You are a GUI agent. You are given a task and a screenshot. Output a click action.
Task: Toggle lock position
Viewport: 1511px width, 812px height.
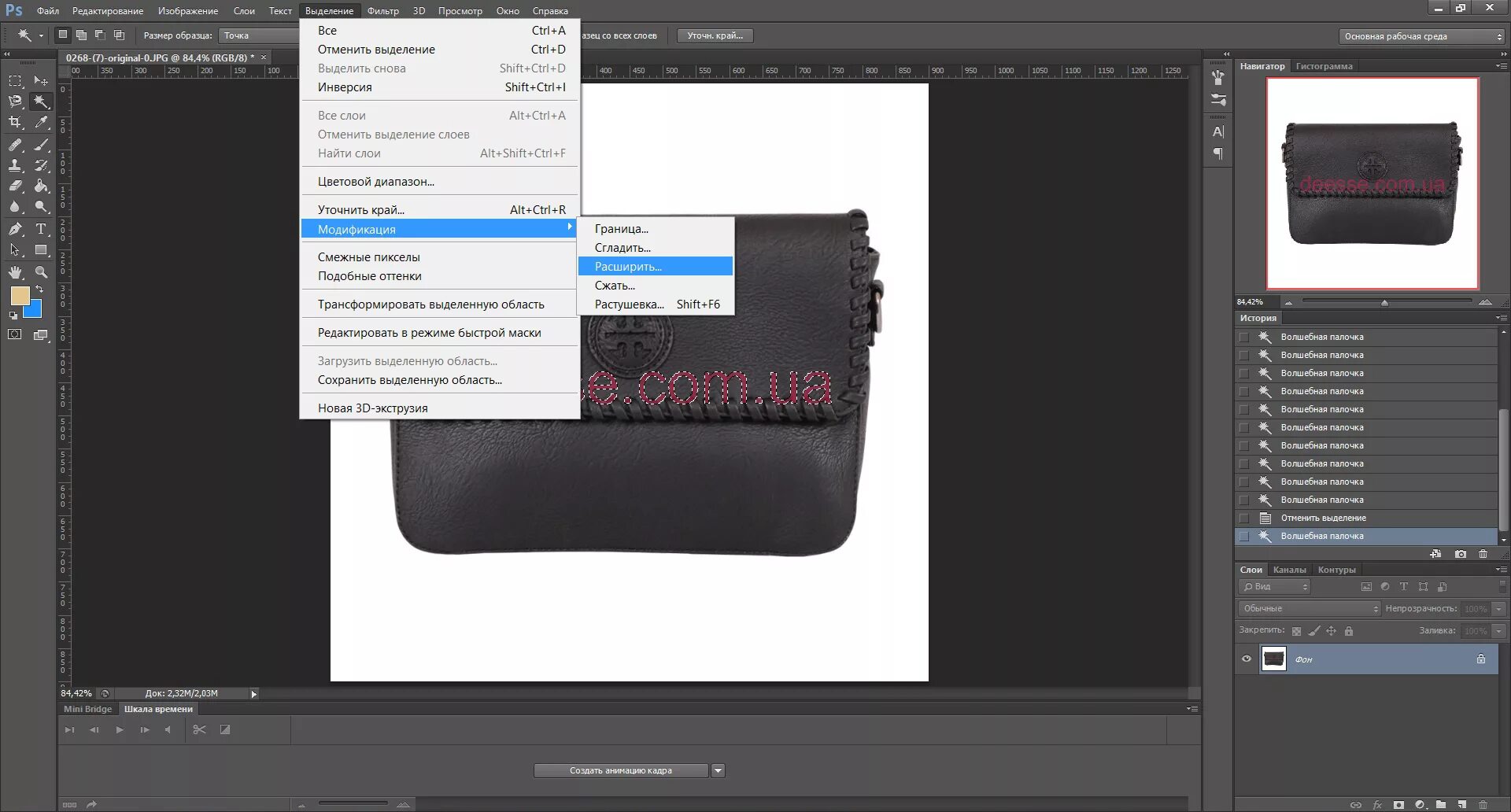point(1331,631)
